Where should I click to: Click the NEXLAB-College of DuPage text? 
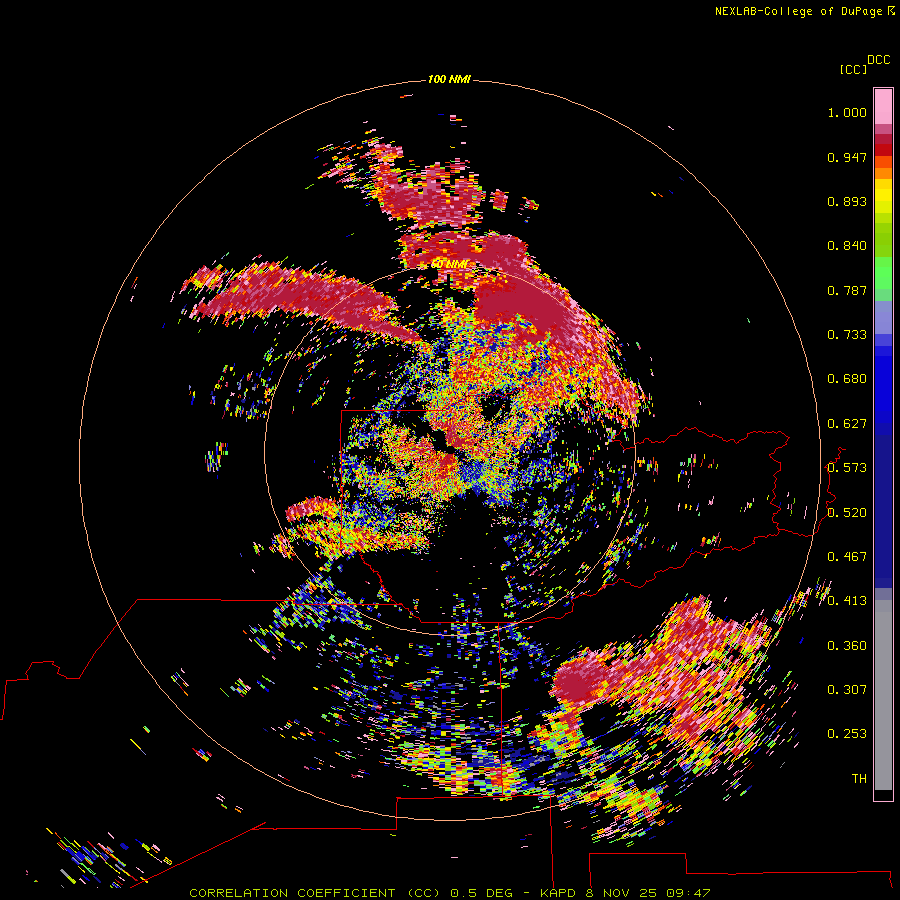798,11
